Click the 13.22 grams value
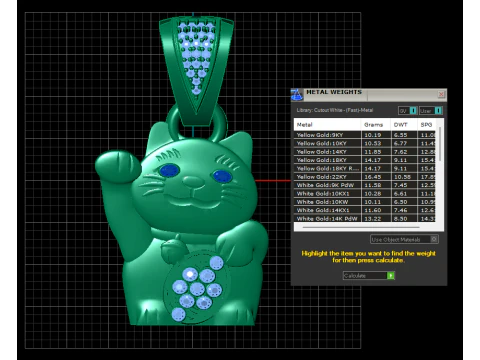480x360 pixels. (372, 218)
